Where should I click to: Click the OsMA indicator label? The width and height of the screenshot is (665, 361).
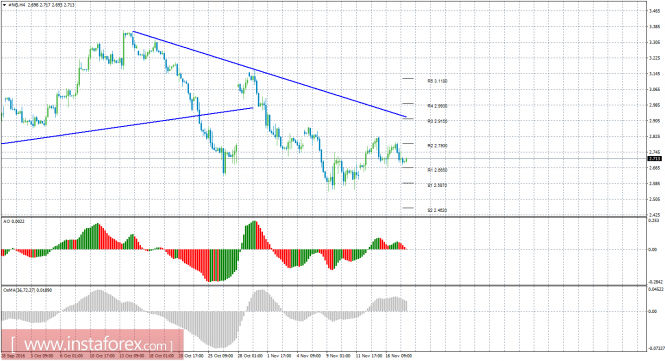(28, 290)
